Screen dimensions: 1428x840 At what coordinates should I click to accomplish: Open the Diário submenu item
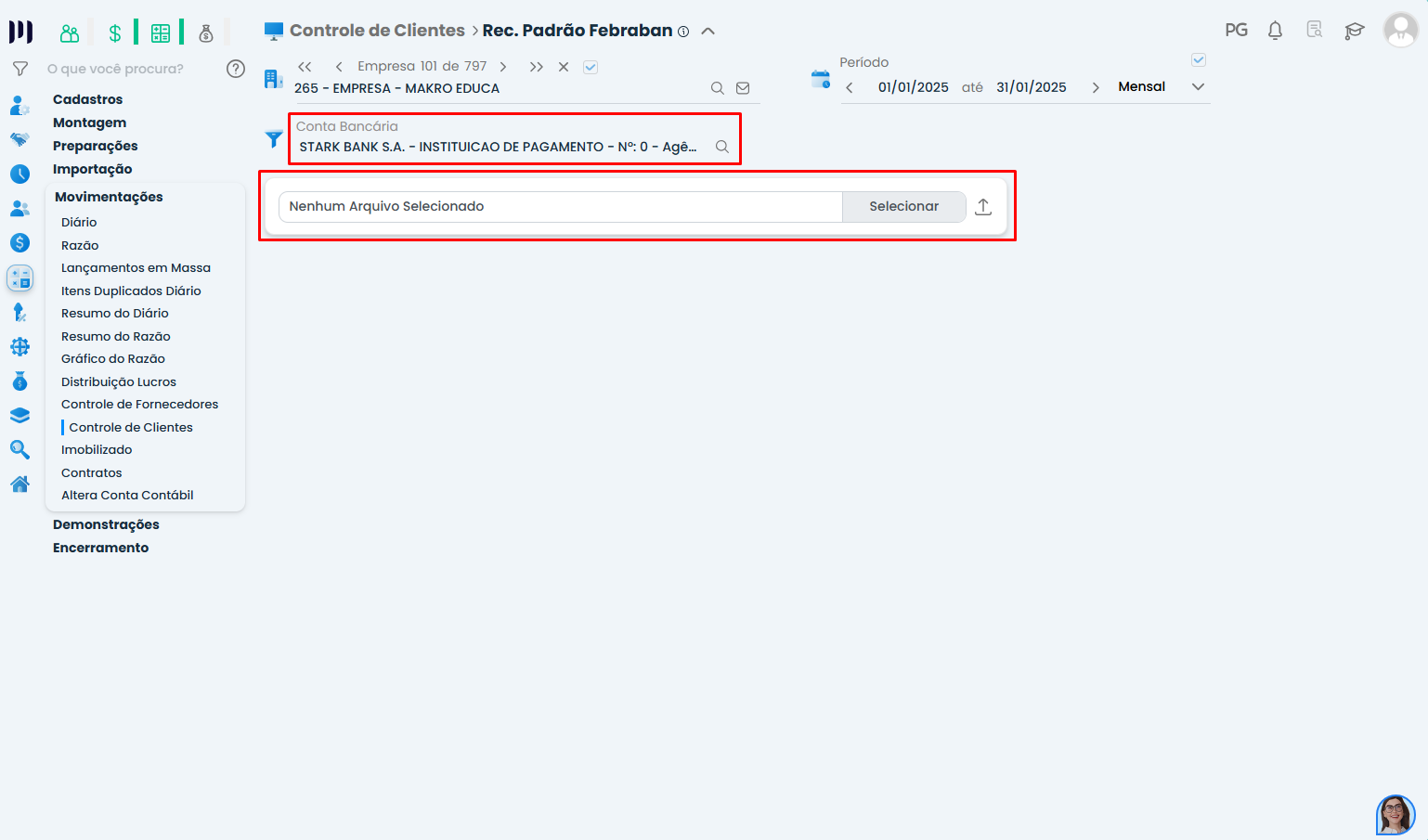[79, 223]
